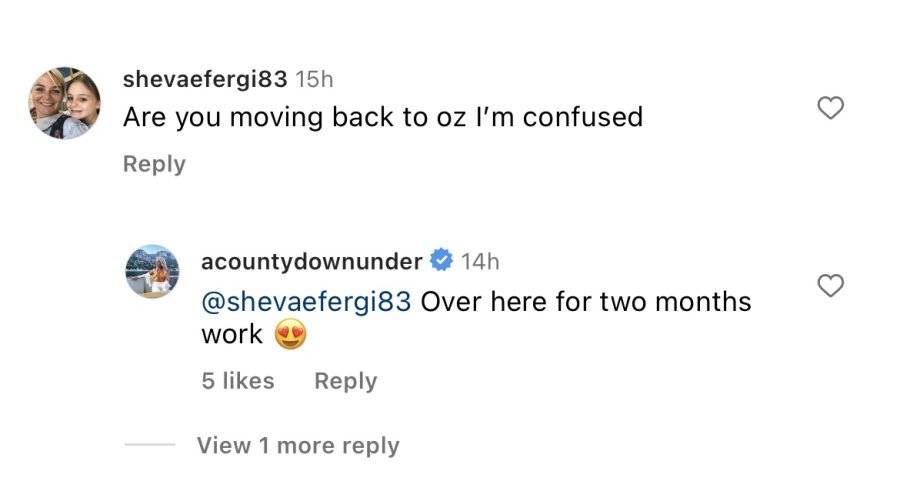Click the heart-eyes emoji in the reply
The width and height of the screenshot is (900, 498).
tap(290, 334)
